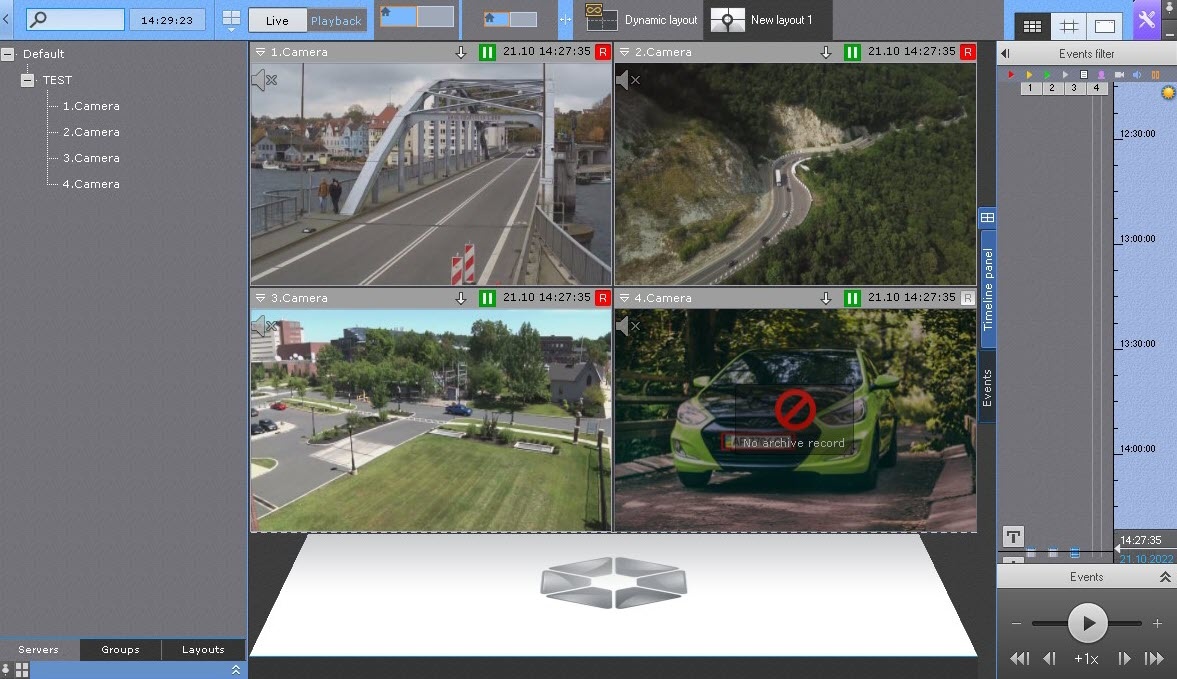
Task: Unmute the 3.Camera speaker icon
Action: 264,326
